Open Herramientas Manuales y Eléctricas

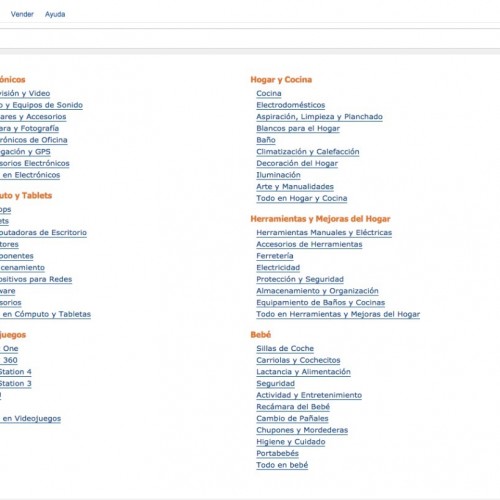pyautogui.click(x=324, y=232)
